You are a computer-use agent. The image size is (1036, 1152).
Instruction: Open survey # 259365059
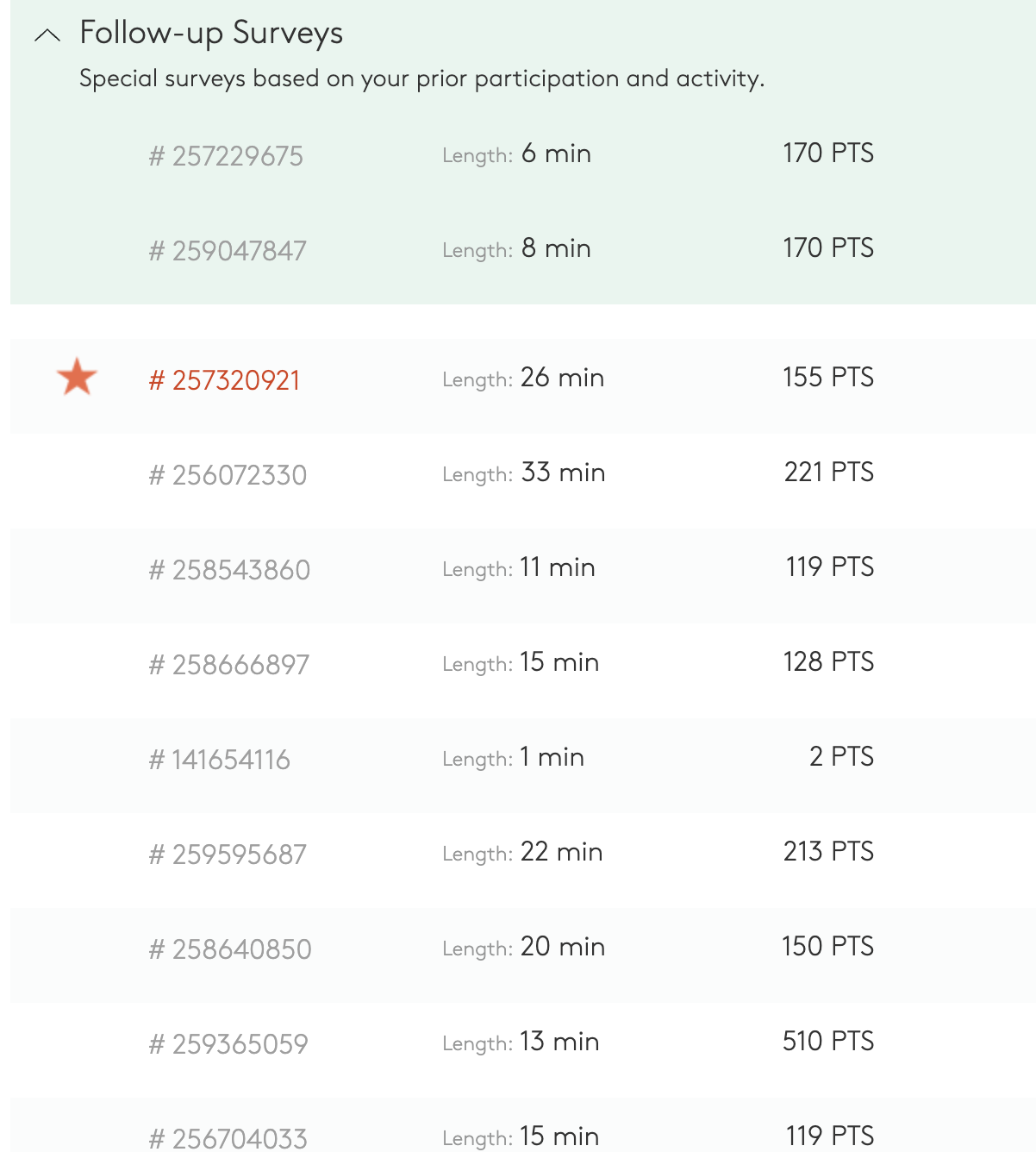[x=228, y=1044]
